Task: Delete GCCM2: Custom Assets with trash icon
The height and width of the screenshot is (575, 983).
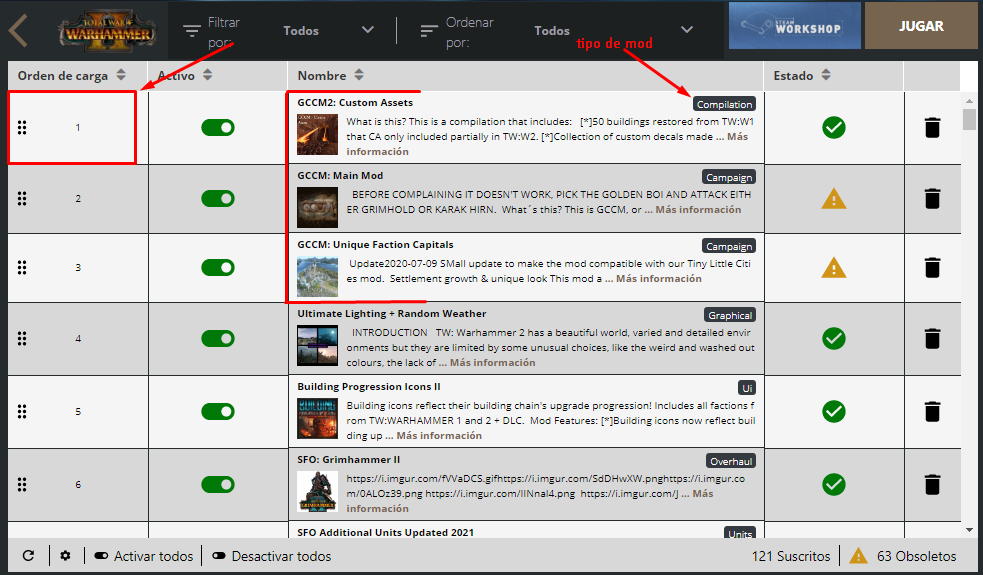Action: (x=932, y=128)
